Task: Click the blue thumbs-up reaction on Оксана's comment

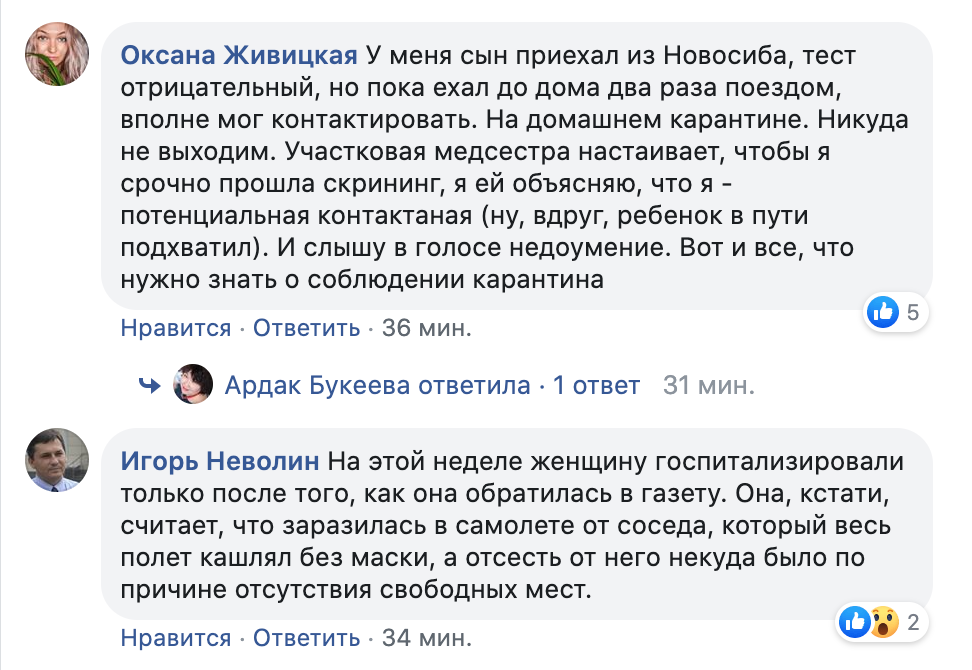Action: pos(883,313)
